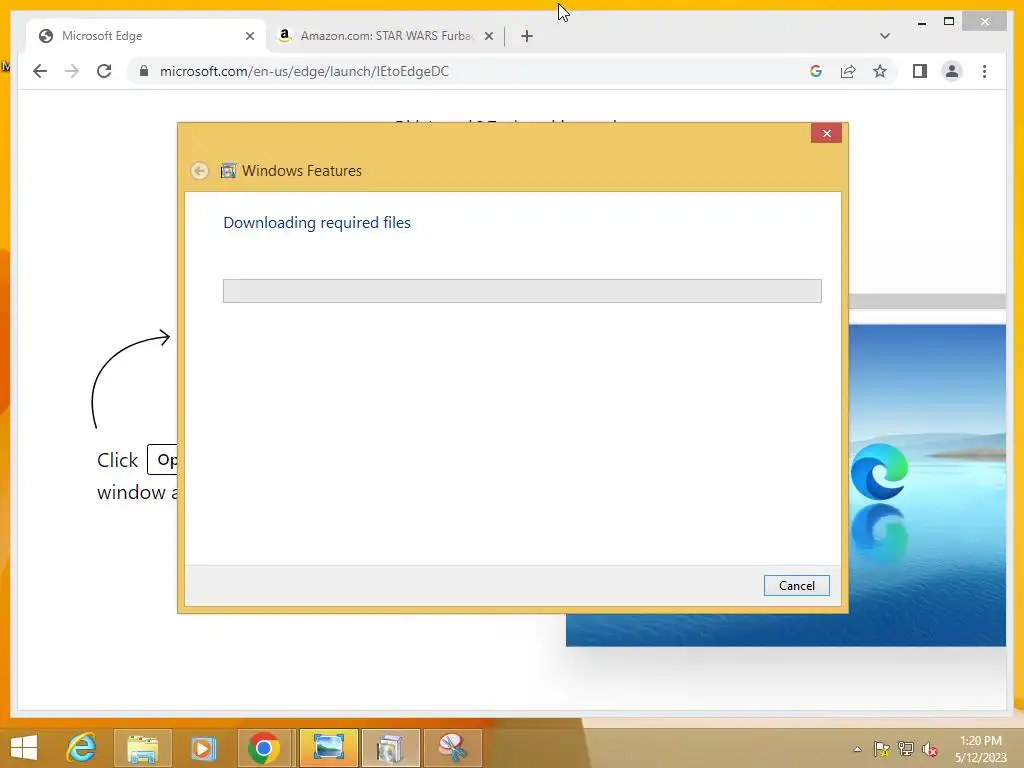The width and height of the screenshot is (1024, 768).
Task: Switch to the Amazon.com STAR WARS tab
Action: coord(385,36)
